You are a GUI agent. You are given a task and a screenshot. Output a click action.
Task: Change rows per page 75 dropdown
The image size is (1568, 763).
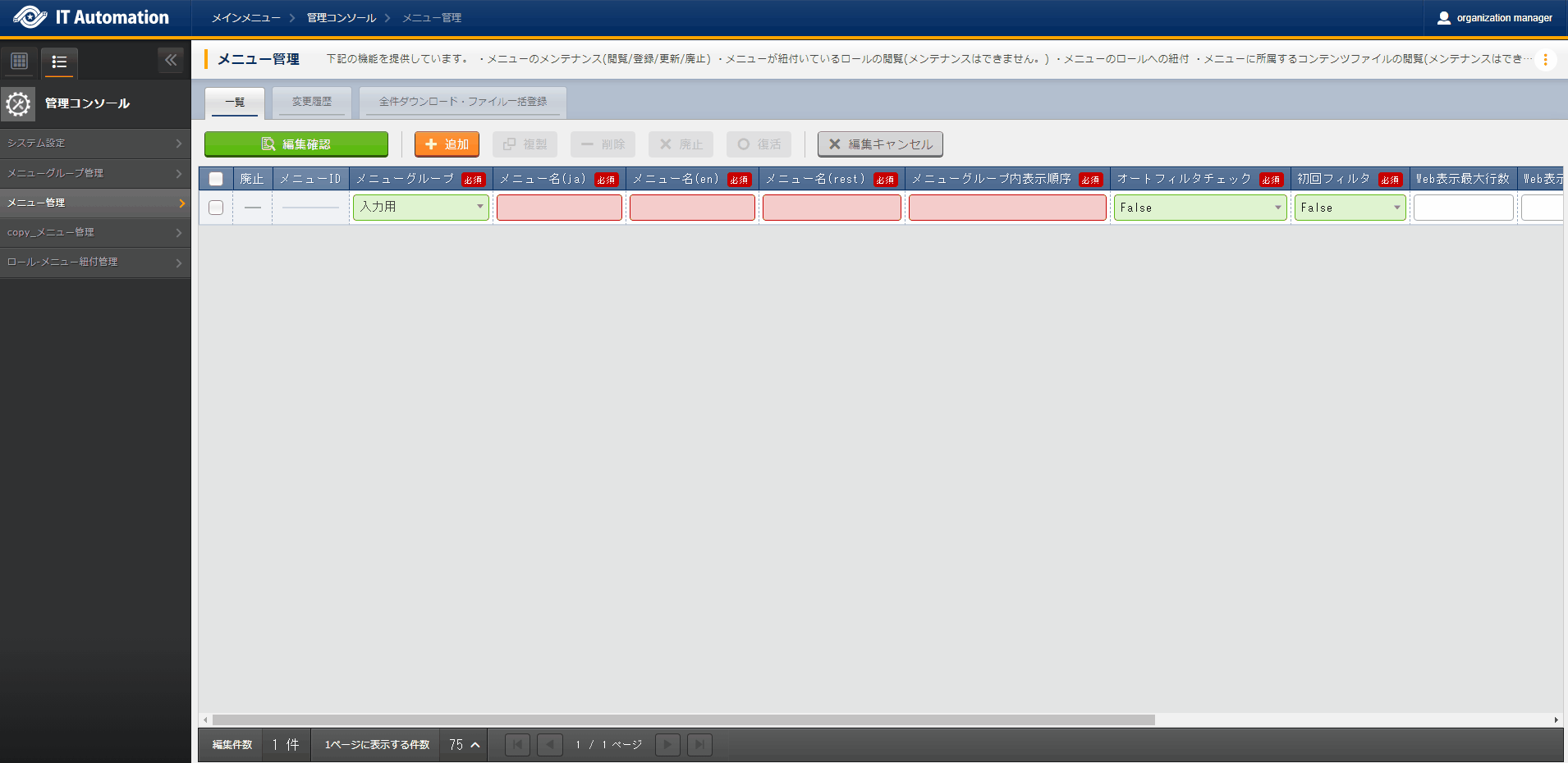click(464, 745)
